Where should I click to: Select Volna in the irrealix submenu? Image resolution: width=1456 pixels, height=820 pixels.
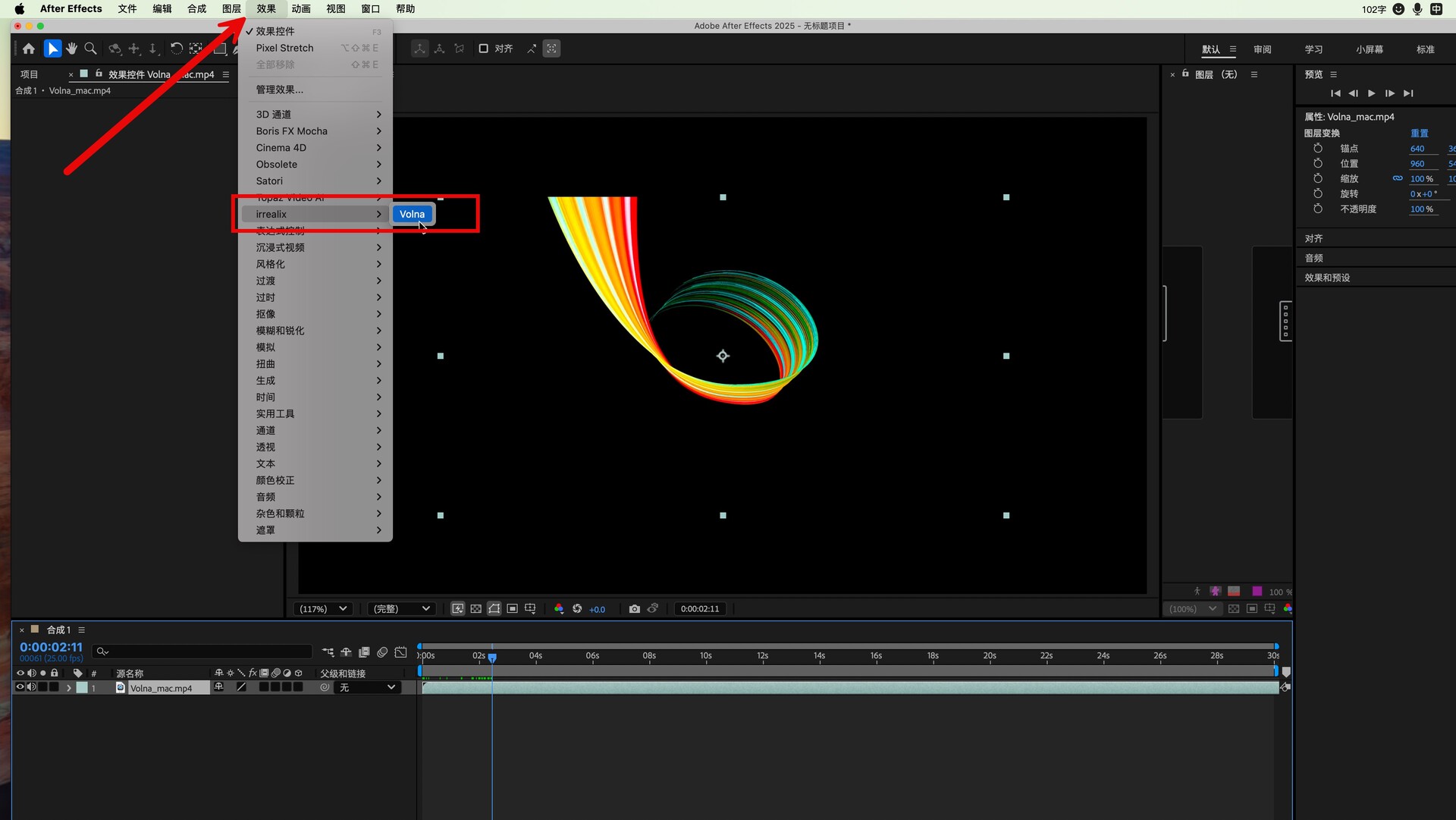click(x=412, y=215)
